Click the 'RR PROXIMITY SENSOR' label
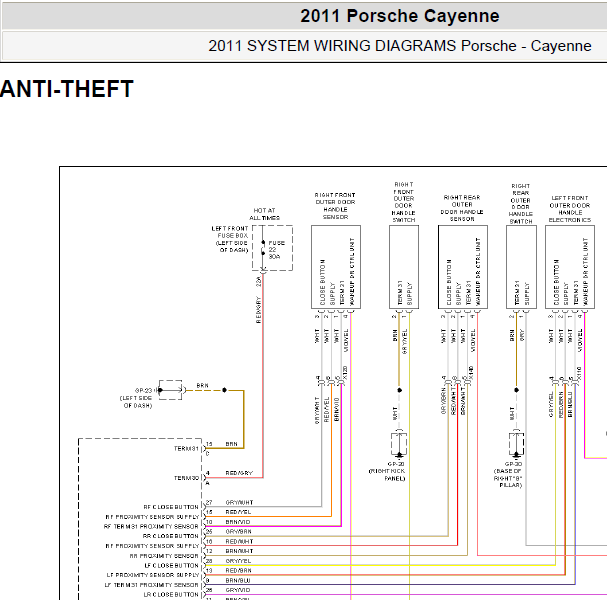This screenshot has height=600, width=607. click(164, 556)
